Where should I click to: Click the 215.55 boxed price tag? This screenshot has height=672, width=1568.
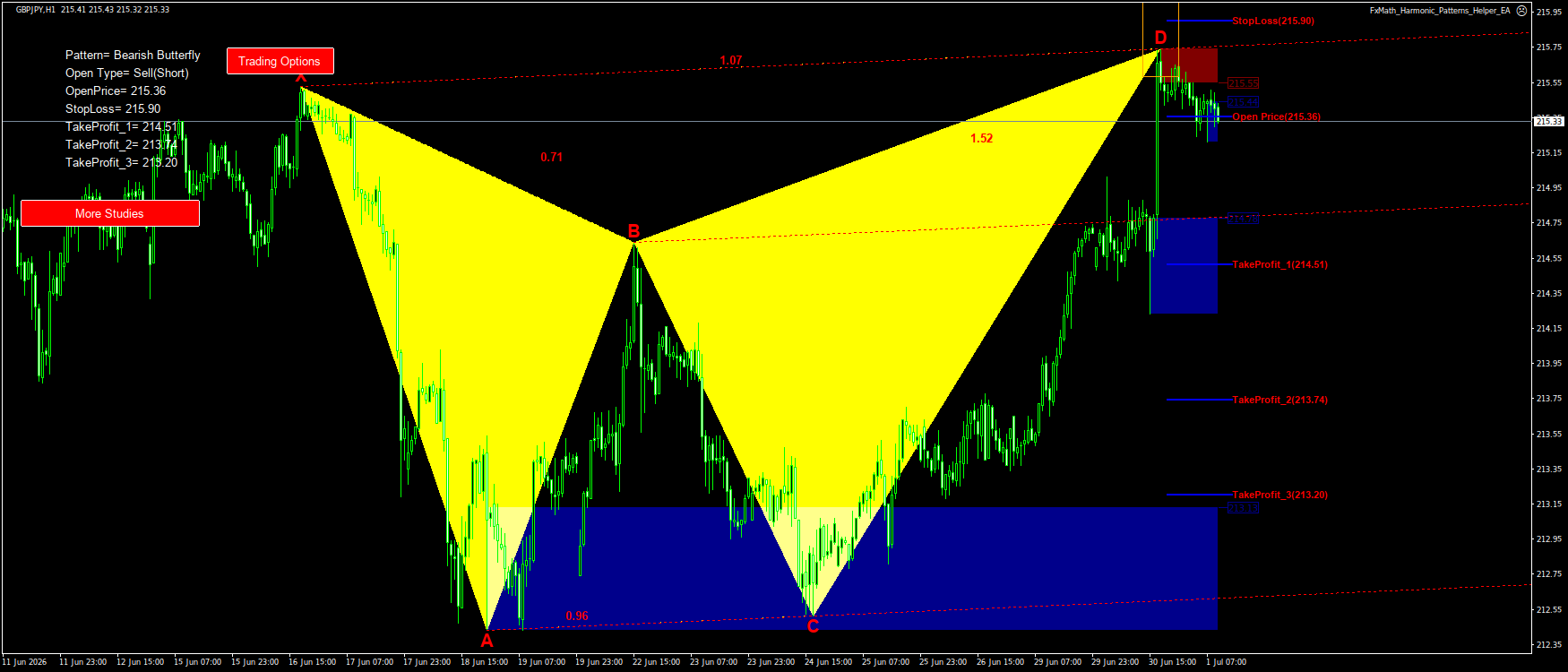[1243, 83]
